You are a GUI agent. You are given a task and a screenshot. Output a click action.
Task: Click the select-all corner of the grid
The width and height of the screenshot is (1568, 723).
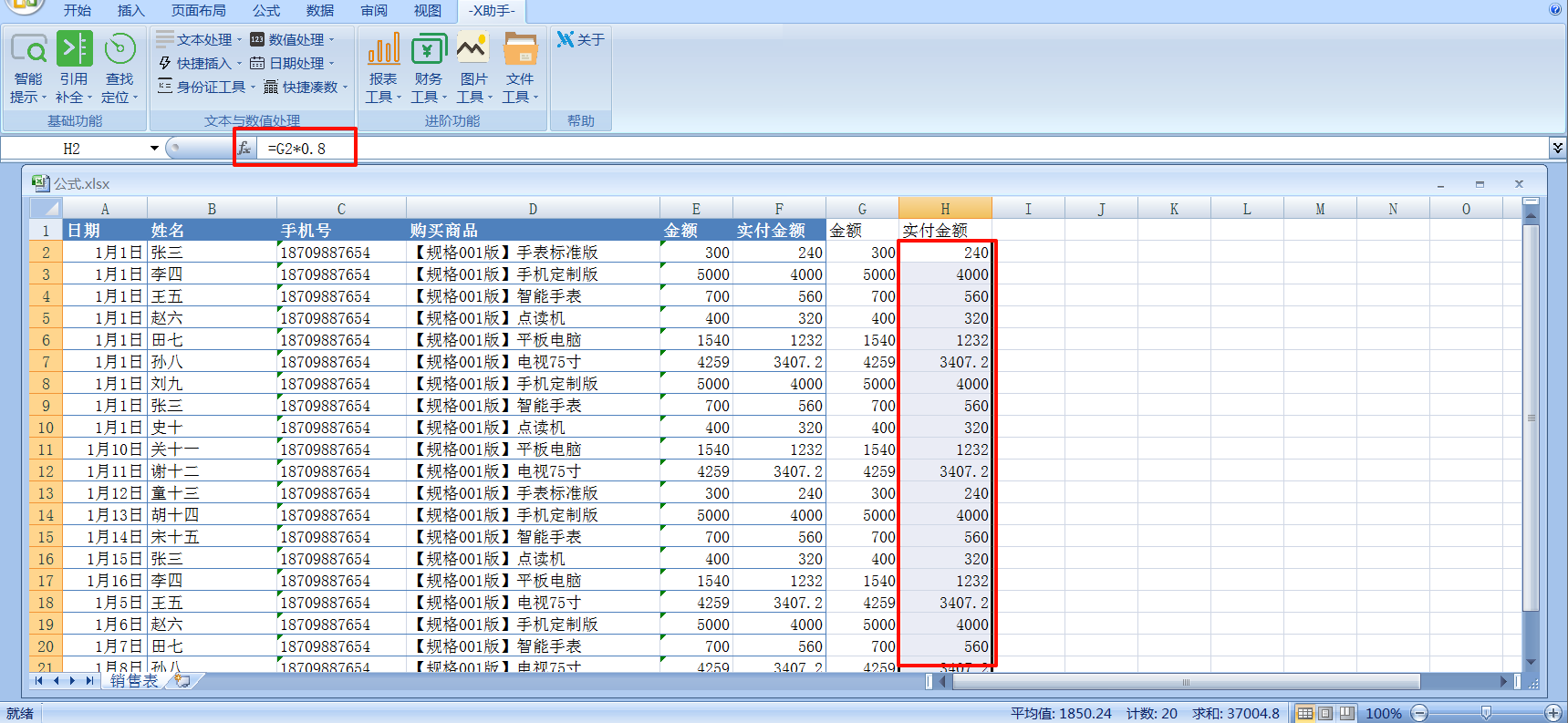click(46, 208)
